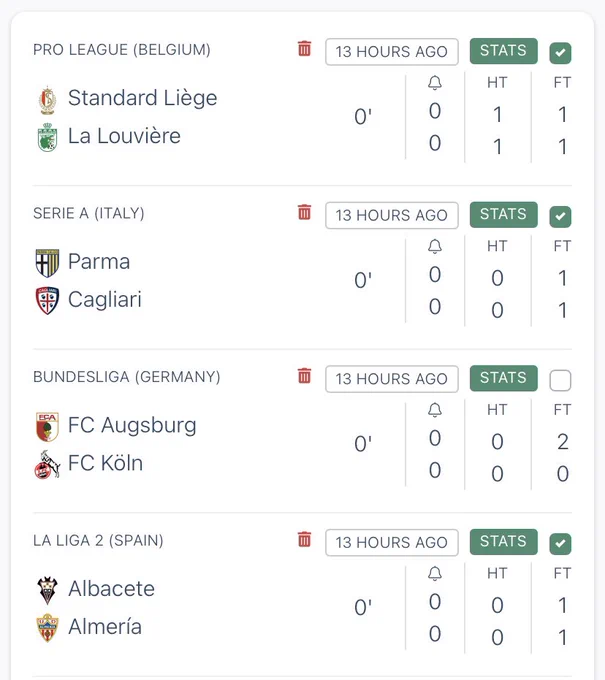The image size is (605, 680).
Task: Click the alert bell for Parma vs Cagliari
Action: pyautogui.click(x=435, y=246)
